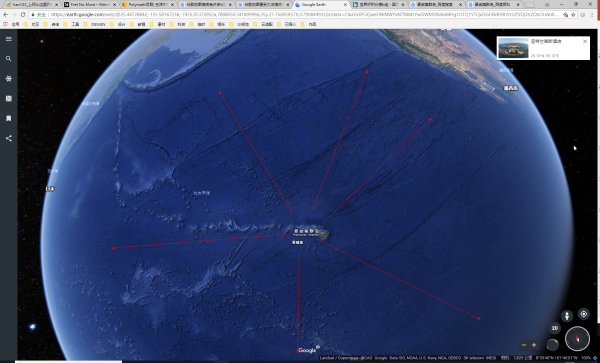
Task: Open the knowledge card thumbnail image
Action: (x=513, y=48)
